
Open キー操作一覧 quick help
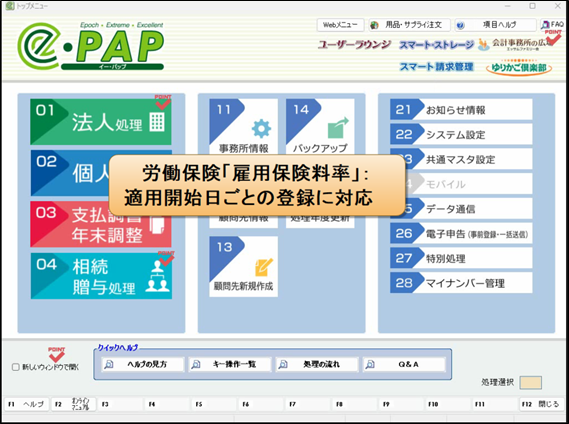point(230,364)
